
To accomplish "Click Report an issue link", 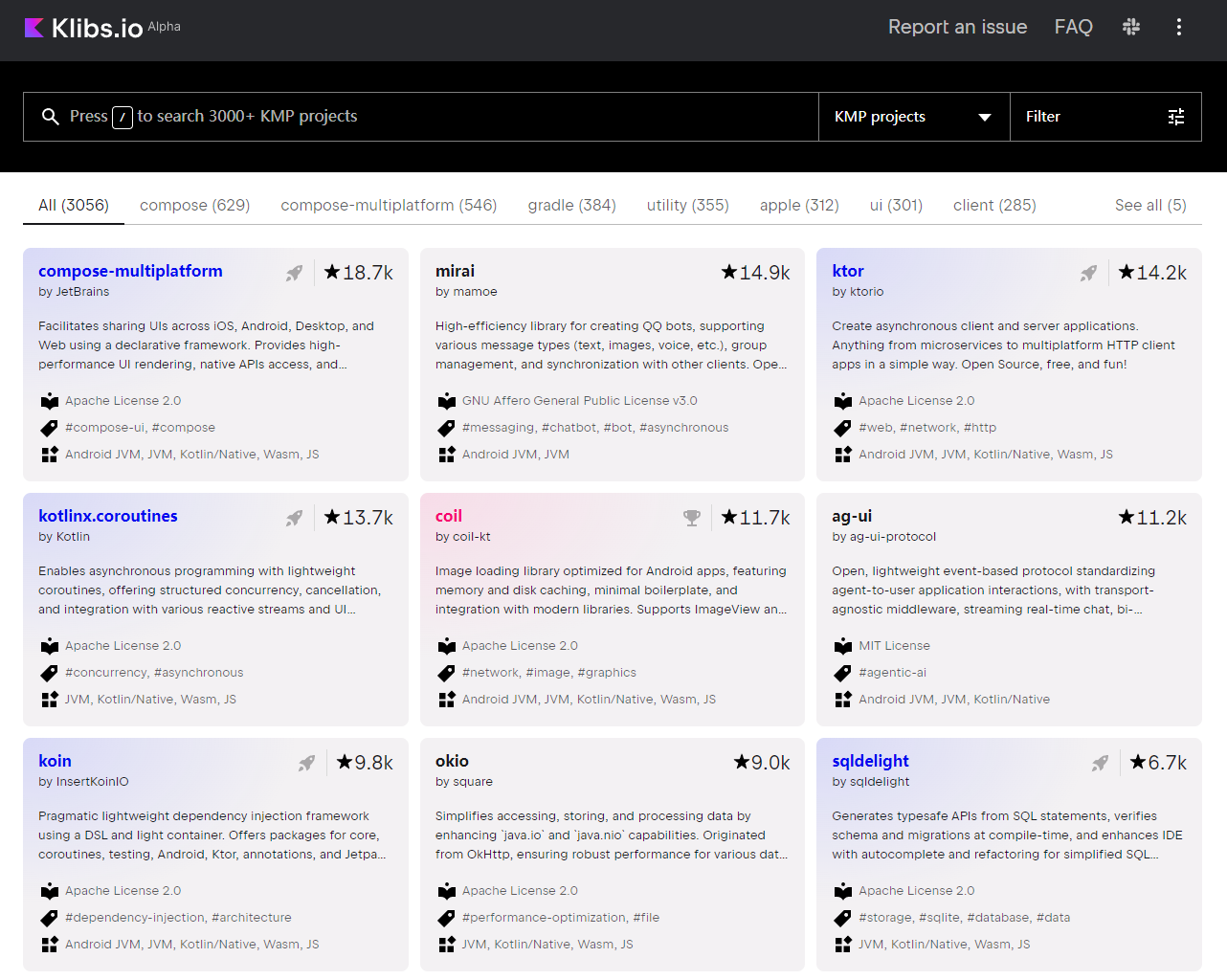I will 957,27.
